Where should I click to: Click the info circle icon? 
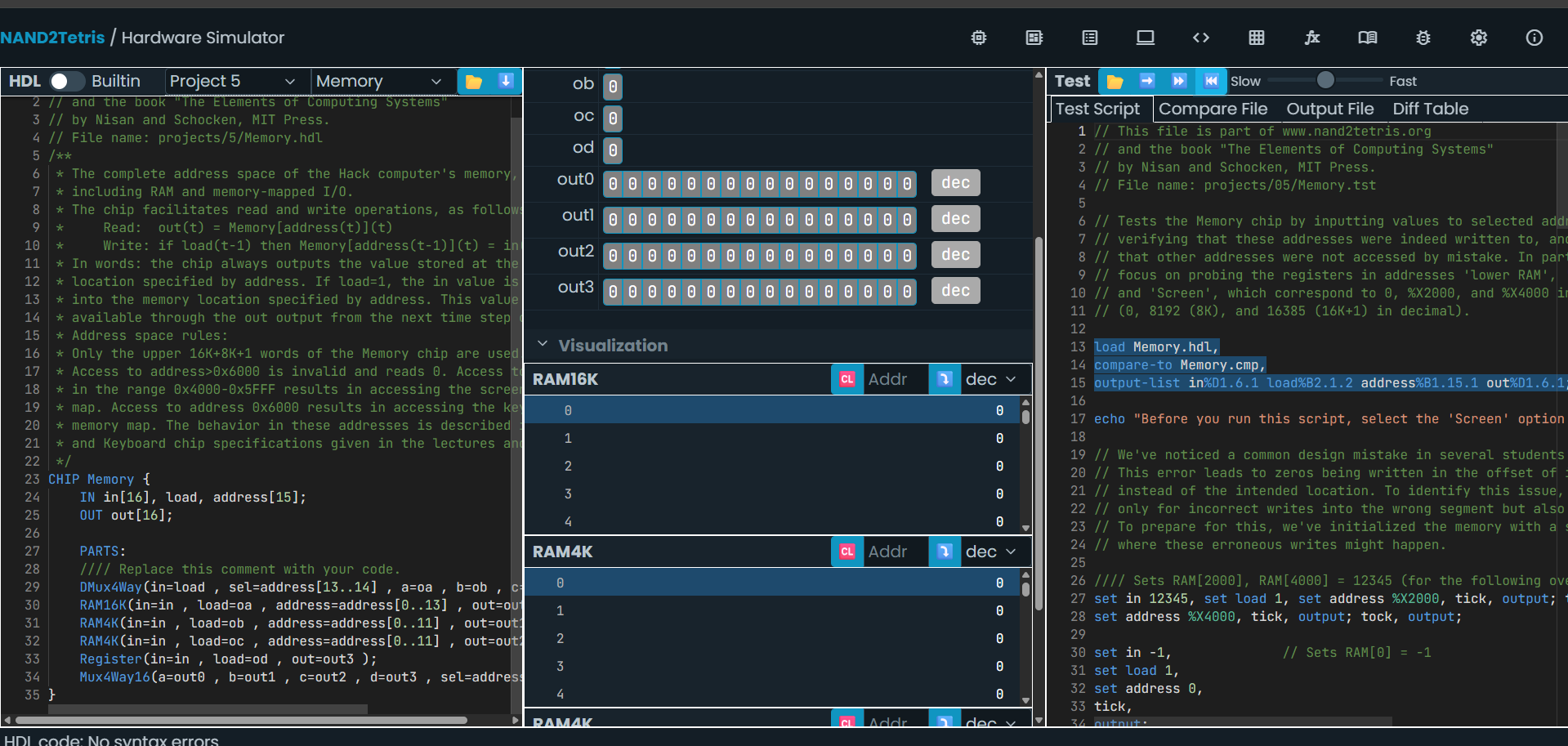[1534, 38]
